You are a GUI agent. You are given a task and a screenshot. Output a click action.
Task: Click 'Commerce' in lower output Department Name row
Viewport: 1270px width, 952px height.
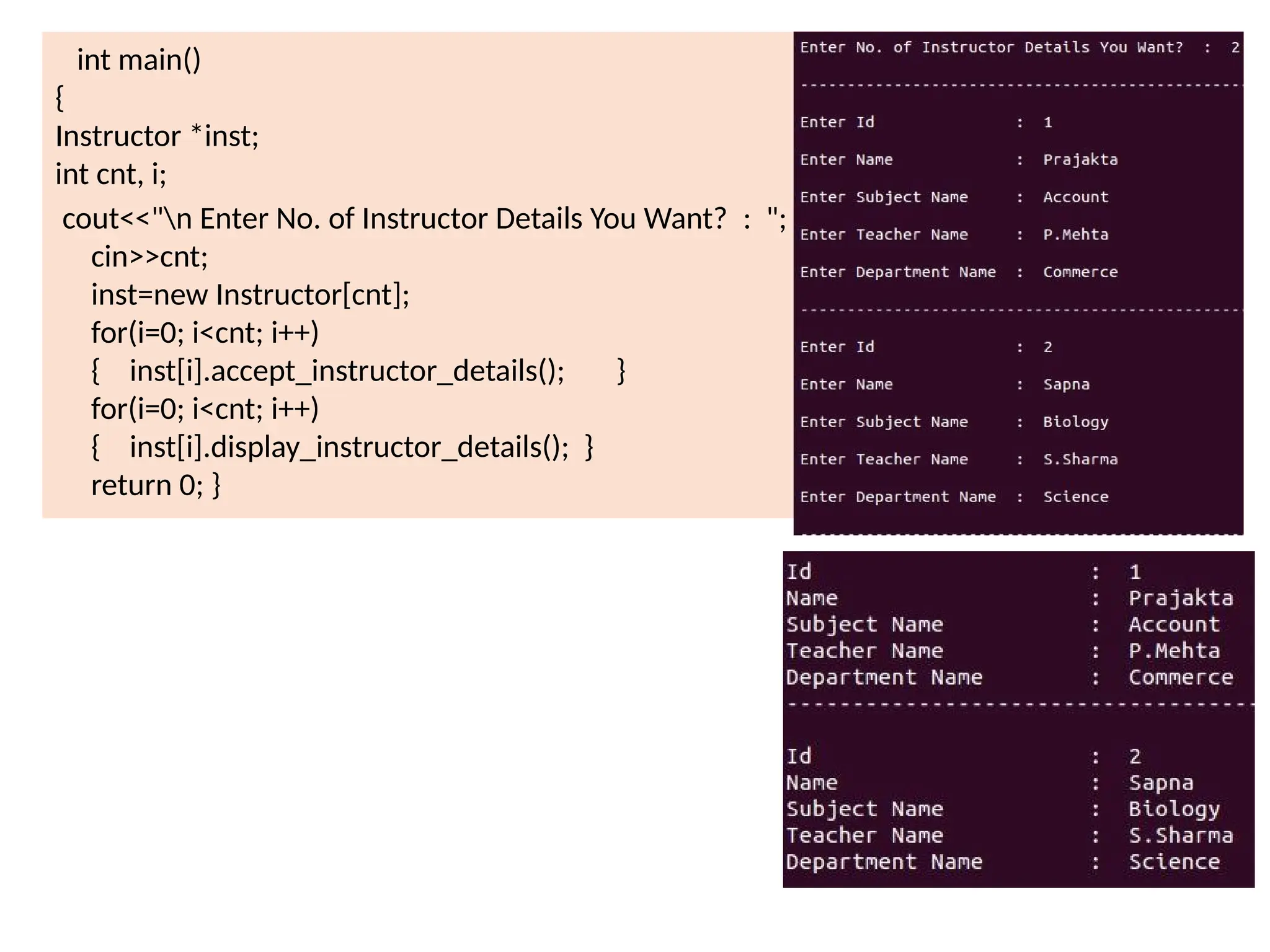[1181, 677]
